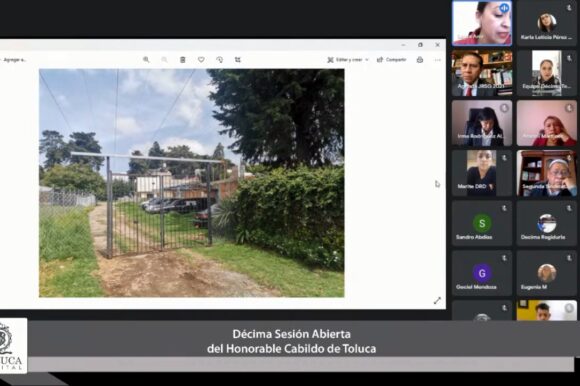Select Gociel Mendoza participant tile

pos(482,273)
